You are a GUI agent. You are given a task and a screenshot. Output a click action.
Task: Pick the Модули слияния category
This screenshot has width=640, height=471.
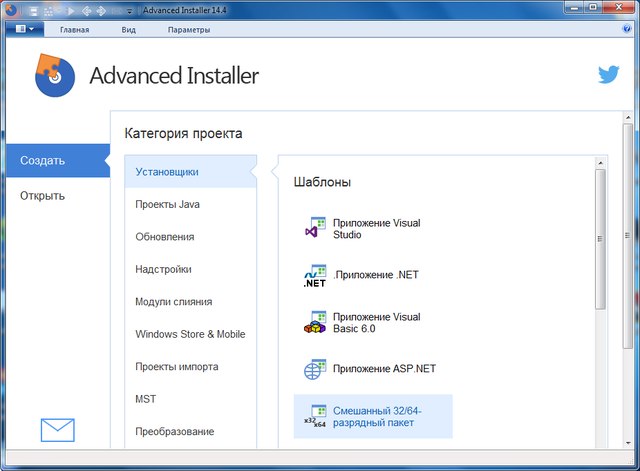[173, 302]
